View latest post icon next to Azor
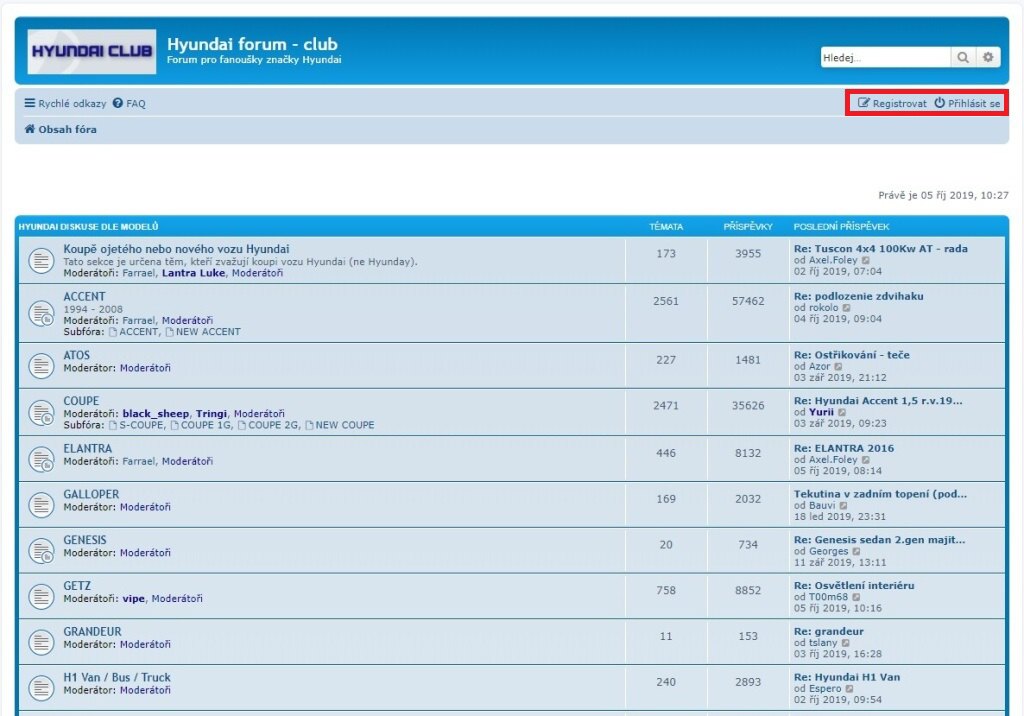The width and height of the screenshot is (1024, 716). pyautogui.click(x=839, y=366)
